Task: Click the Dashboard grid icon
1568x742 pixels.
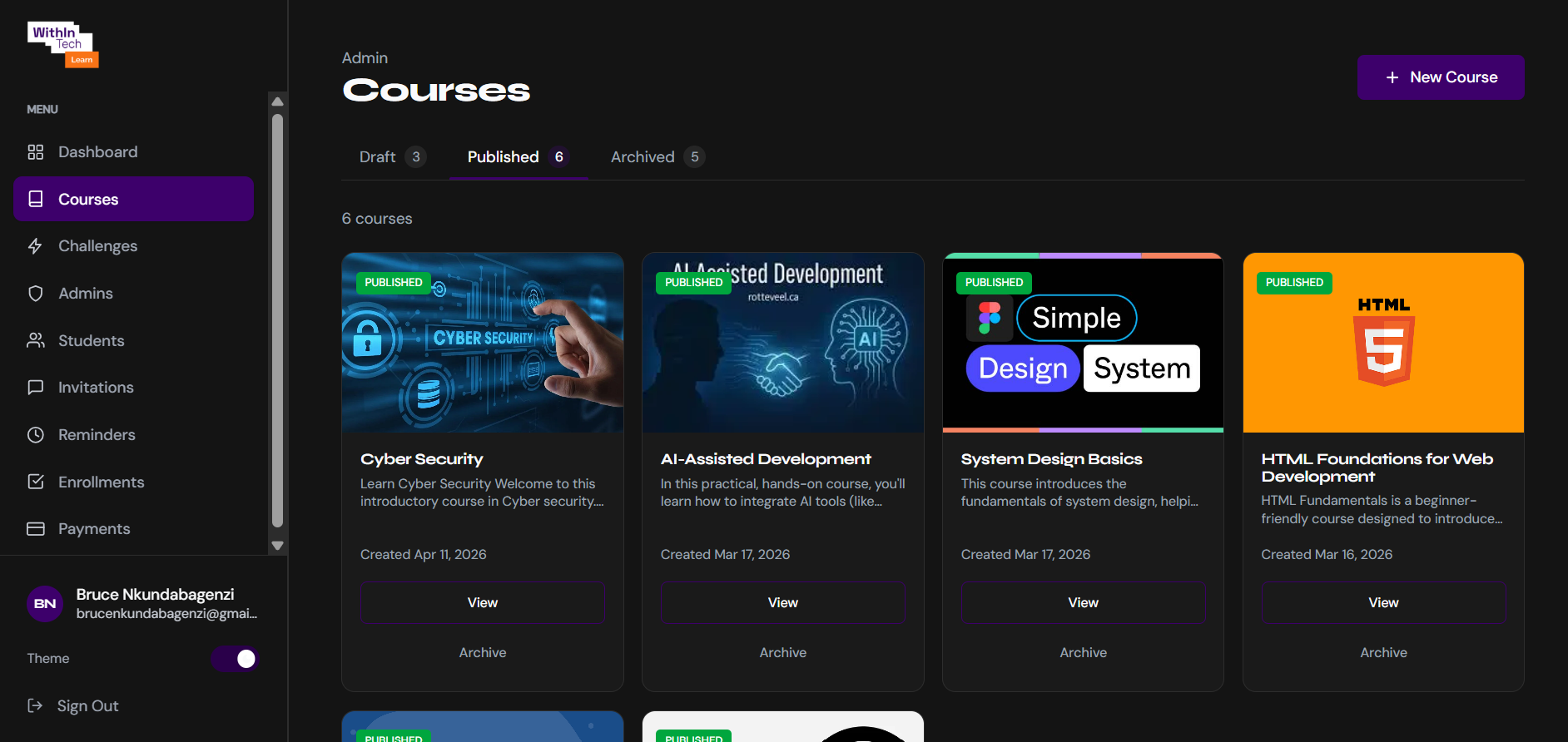Action: pyautogui.click(x=36, y=152)
